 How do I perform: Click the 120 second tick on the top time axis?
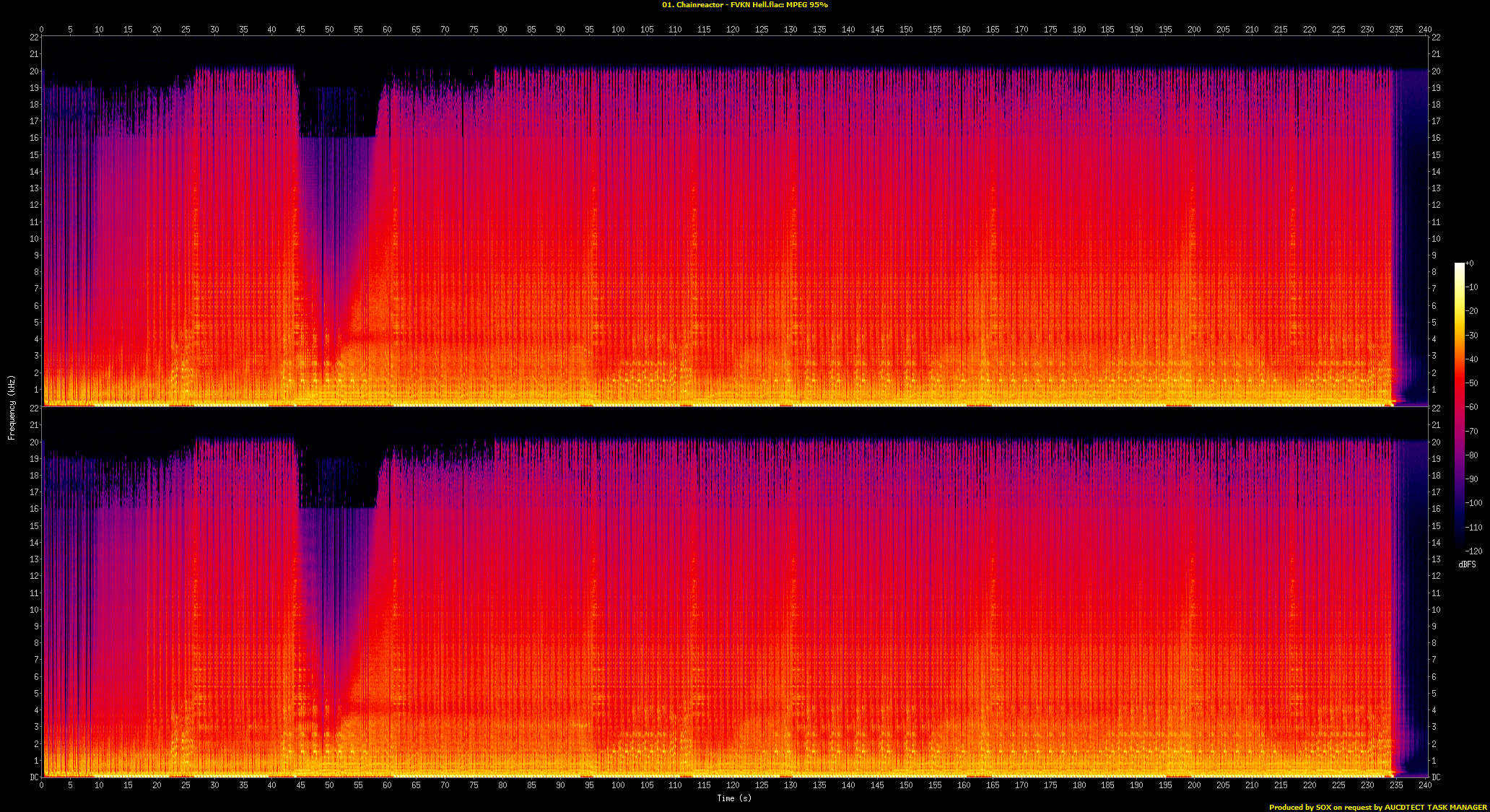[733, 30]
